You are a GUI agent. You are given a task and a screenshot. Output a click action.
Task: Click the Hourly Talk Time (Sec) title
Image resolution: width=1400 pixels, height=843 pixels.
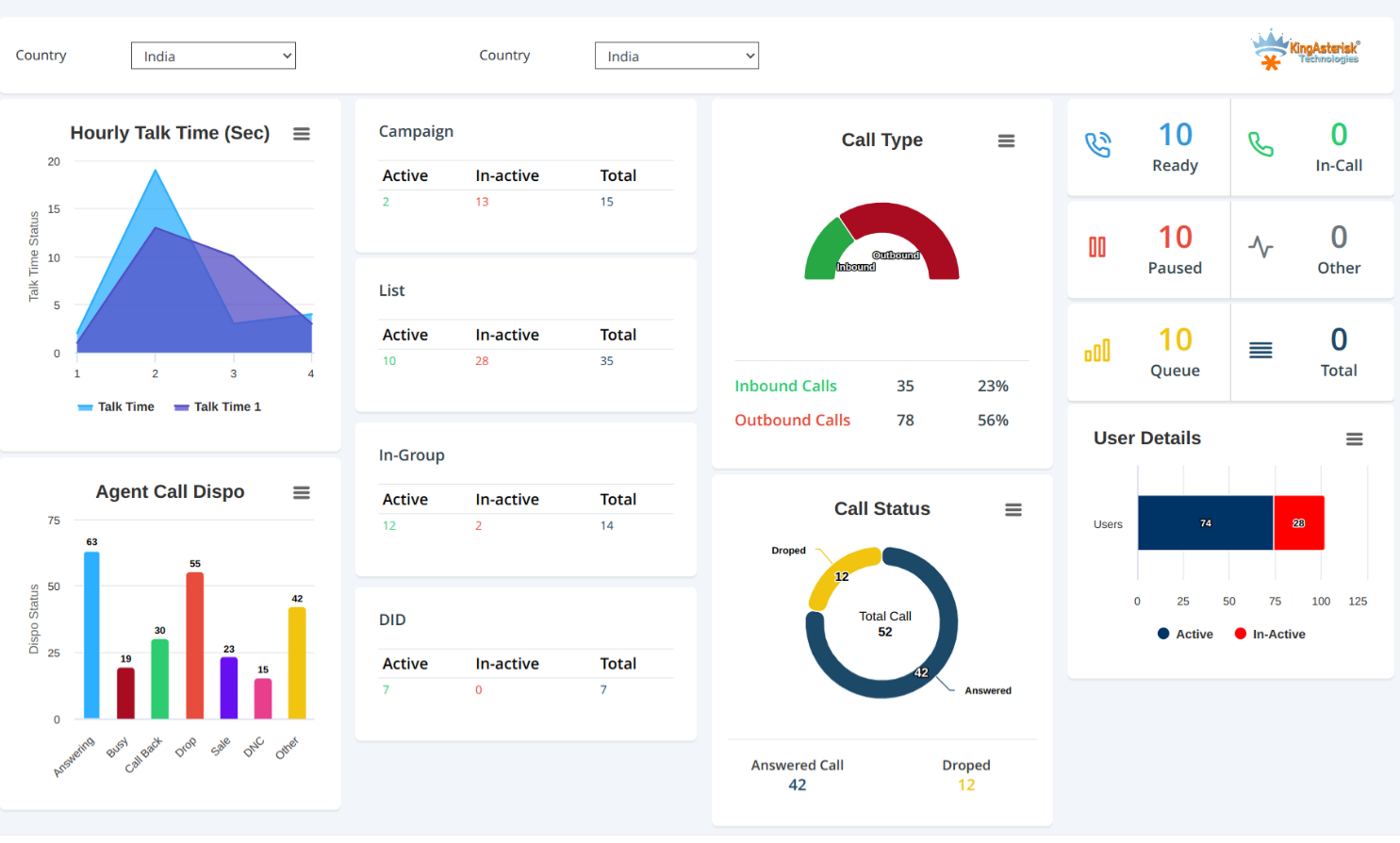click(x=170, y=133)
